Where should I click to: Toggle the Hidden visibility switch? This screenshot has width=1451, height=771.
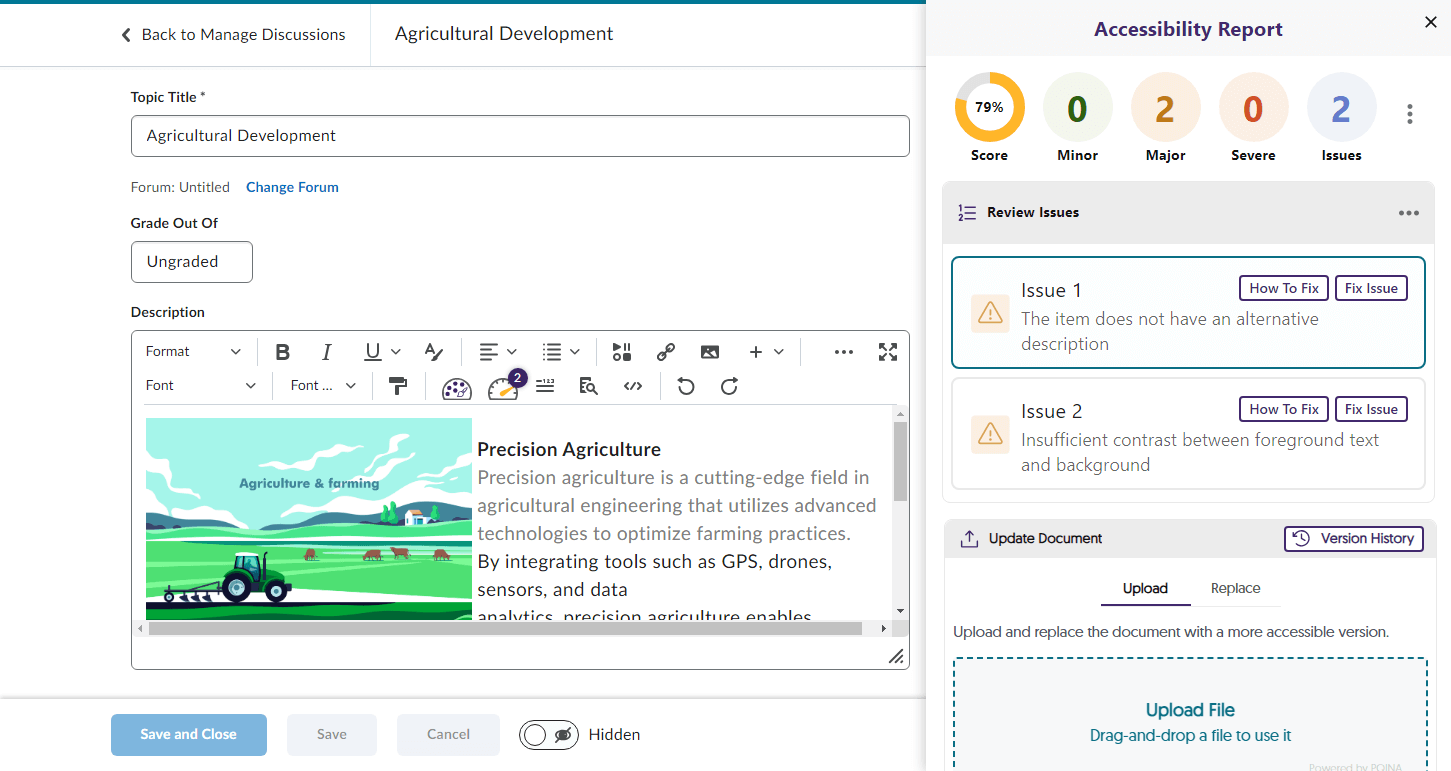coord(549,734)
